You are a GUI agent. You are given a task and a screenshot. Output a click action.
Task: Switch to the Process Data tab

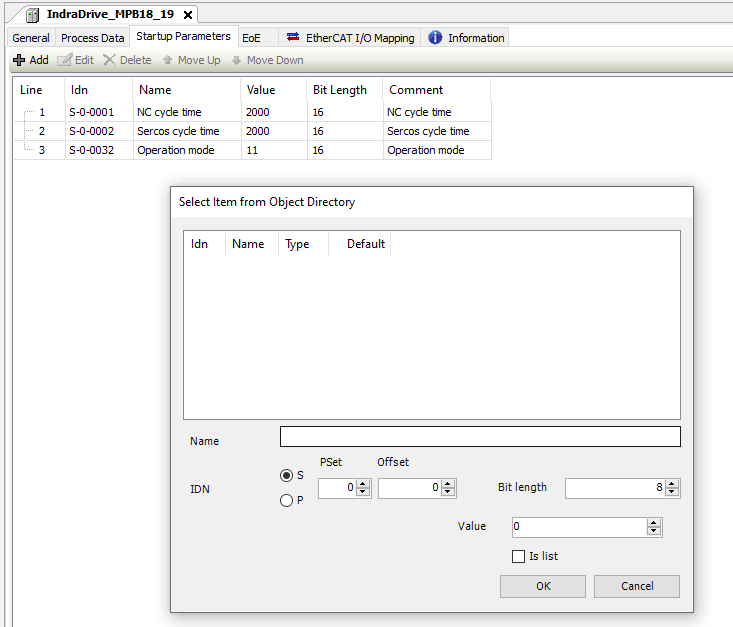[x=92, y=38]
